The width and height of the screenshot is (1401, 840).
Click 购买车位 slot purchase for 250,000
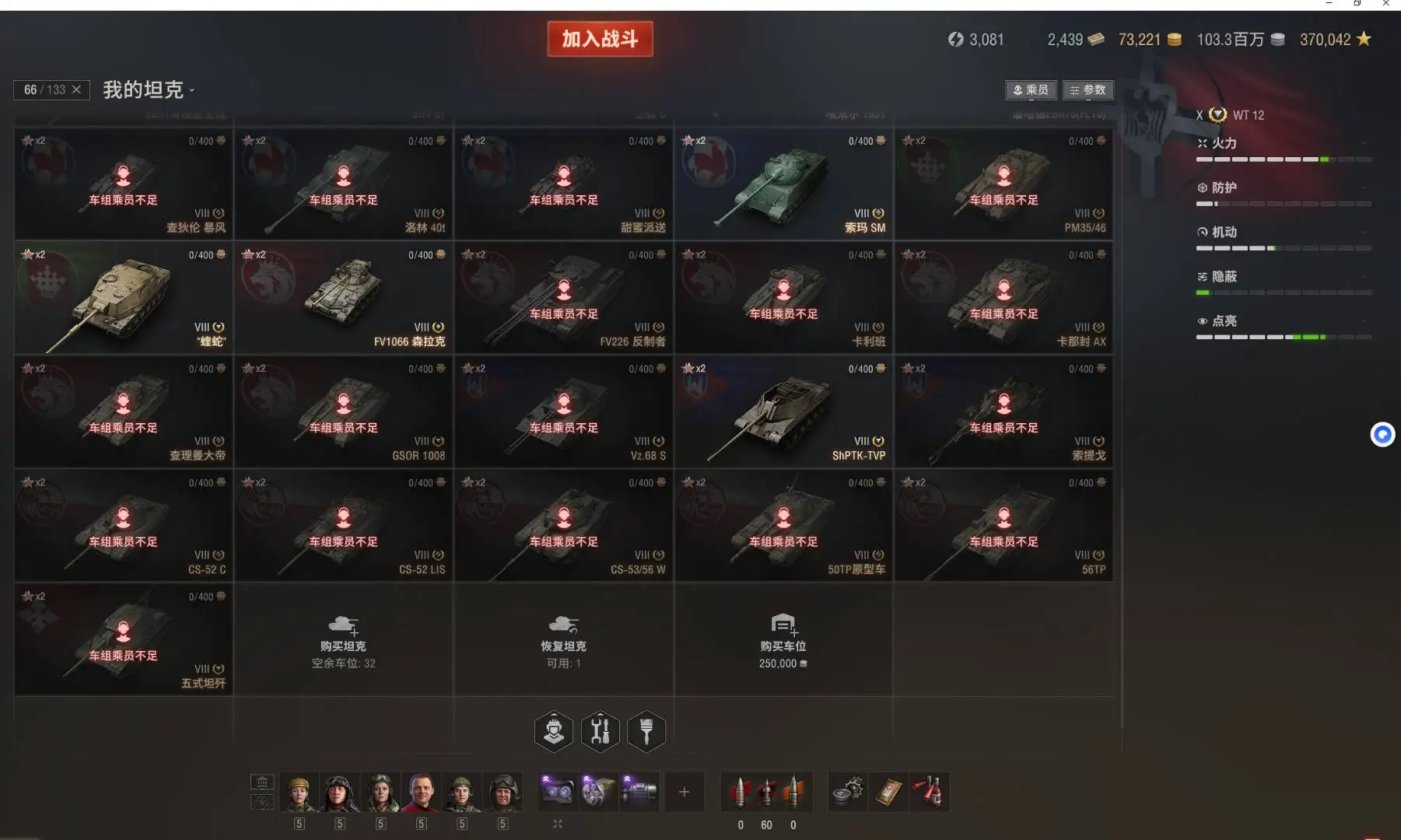pyautogui.click(x=783, y=639)
